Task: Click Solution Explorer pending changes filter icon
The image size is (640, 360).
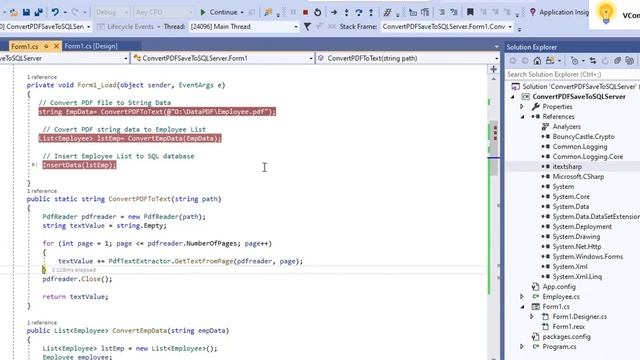Action: click(575, 61)
